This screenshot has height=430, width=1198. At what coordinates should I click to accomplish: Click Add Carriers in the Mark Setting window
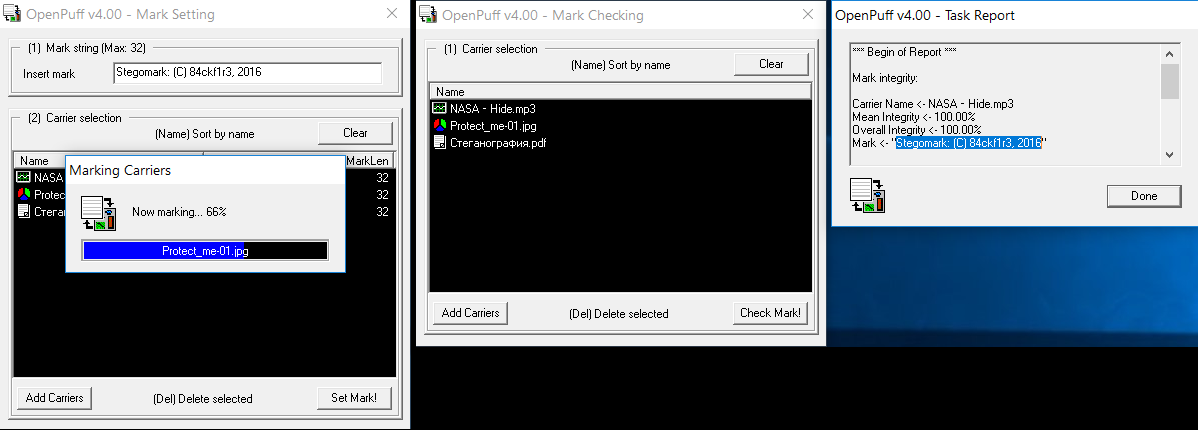[54, 398]
